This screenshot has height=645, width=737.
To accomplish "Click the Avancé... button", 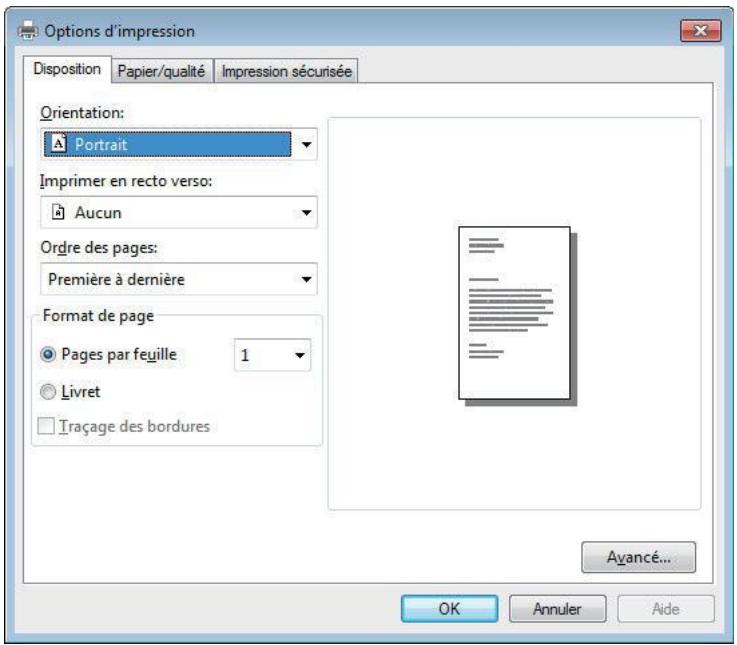I will pyautogui.click(x=639, y=558).
